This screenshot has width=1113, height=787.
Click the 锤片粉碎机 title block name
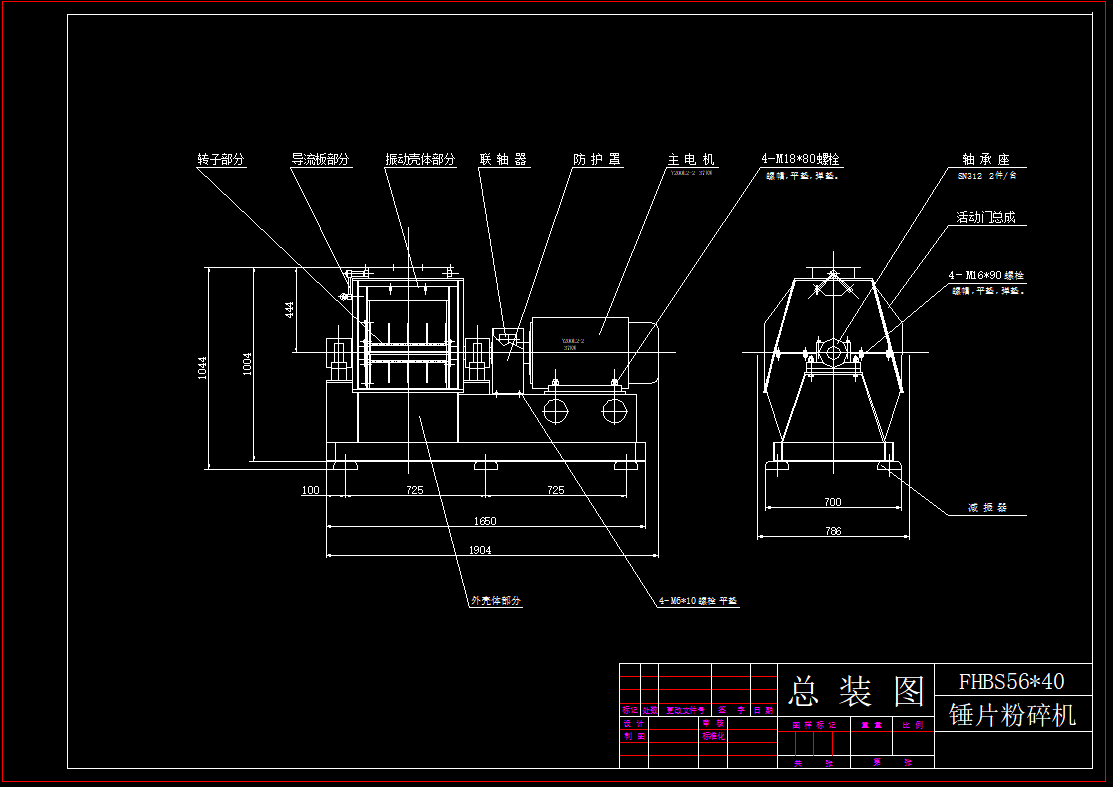pos(1012,715)
